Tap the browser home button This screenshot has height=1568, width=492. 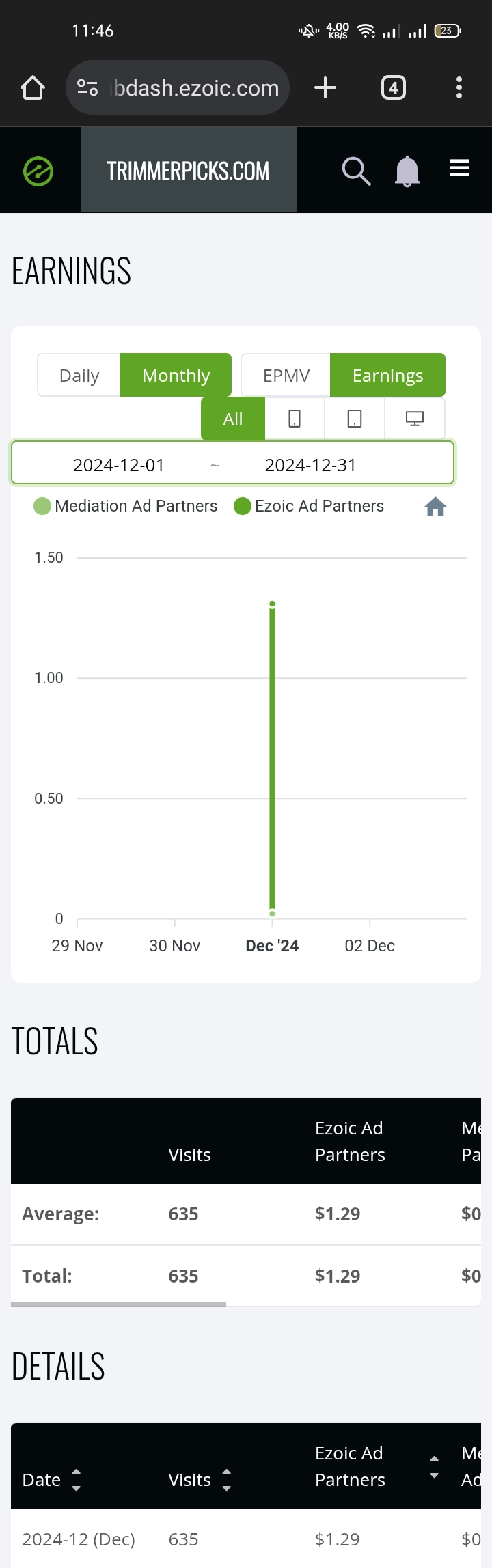point(33,88)
